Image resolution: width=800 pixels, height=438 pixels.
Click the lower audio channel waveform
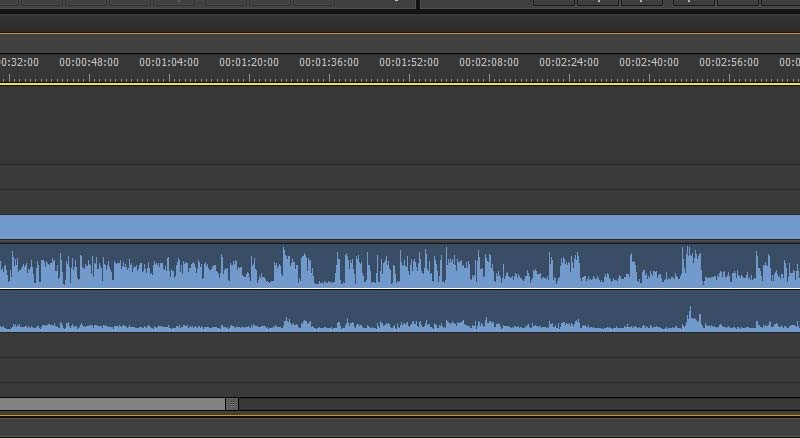coord(400,312)
